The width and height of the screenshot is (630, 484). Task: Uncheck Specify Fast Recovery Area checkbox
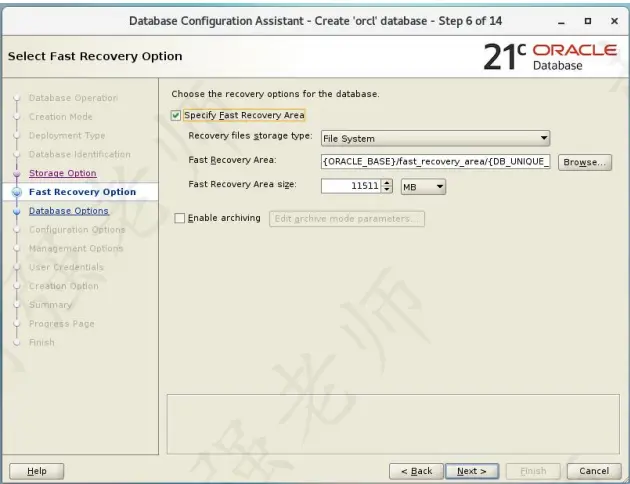pos(176,116)
